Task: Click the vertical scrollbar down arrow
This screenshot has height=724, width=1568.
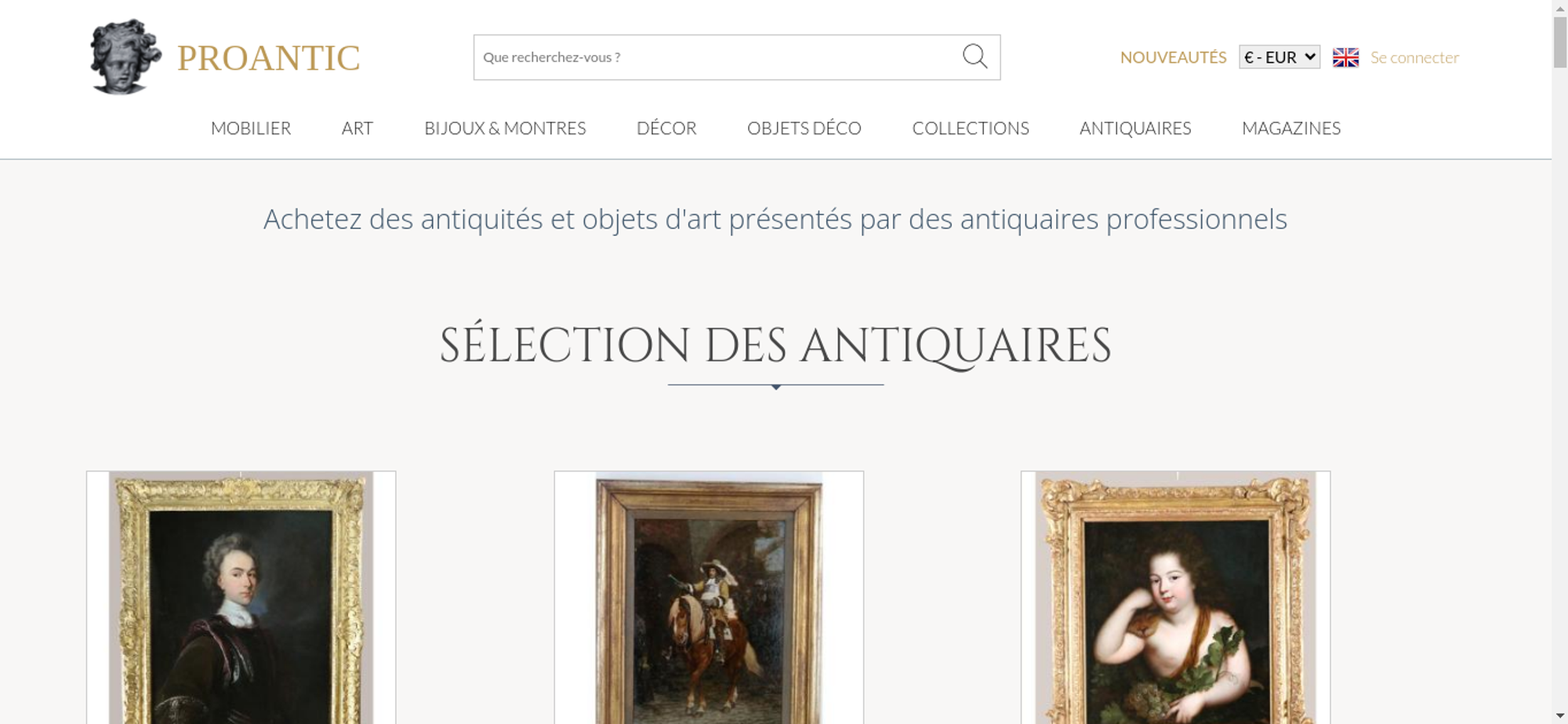Action: 1560,715
